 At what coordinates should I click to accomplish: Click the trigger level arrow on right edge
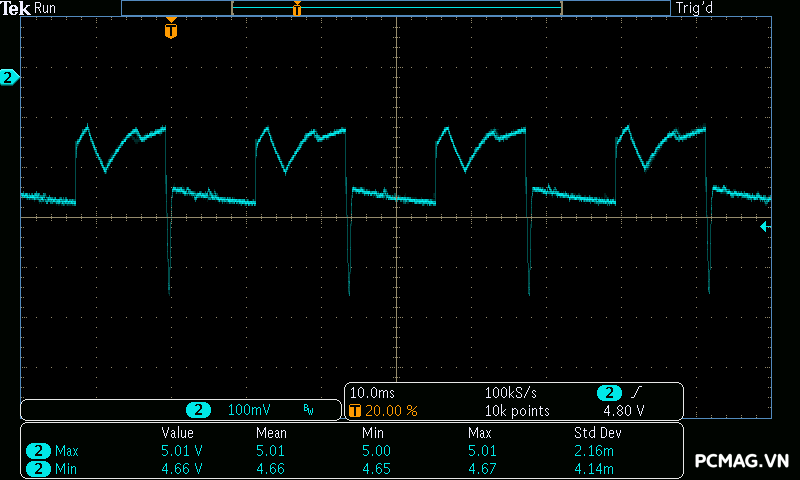click(x=765, y=227)
